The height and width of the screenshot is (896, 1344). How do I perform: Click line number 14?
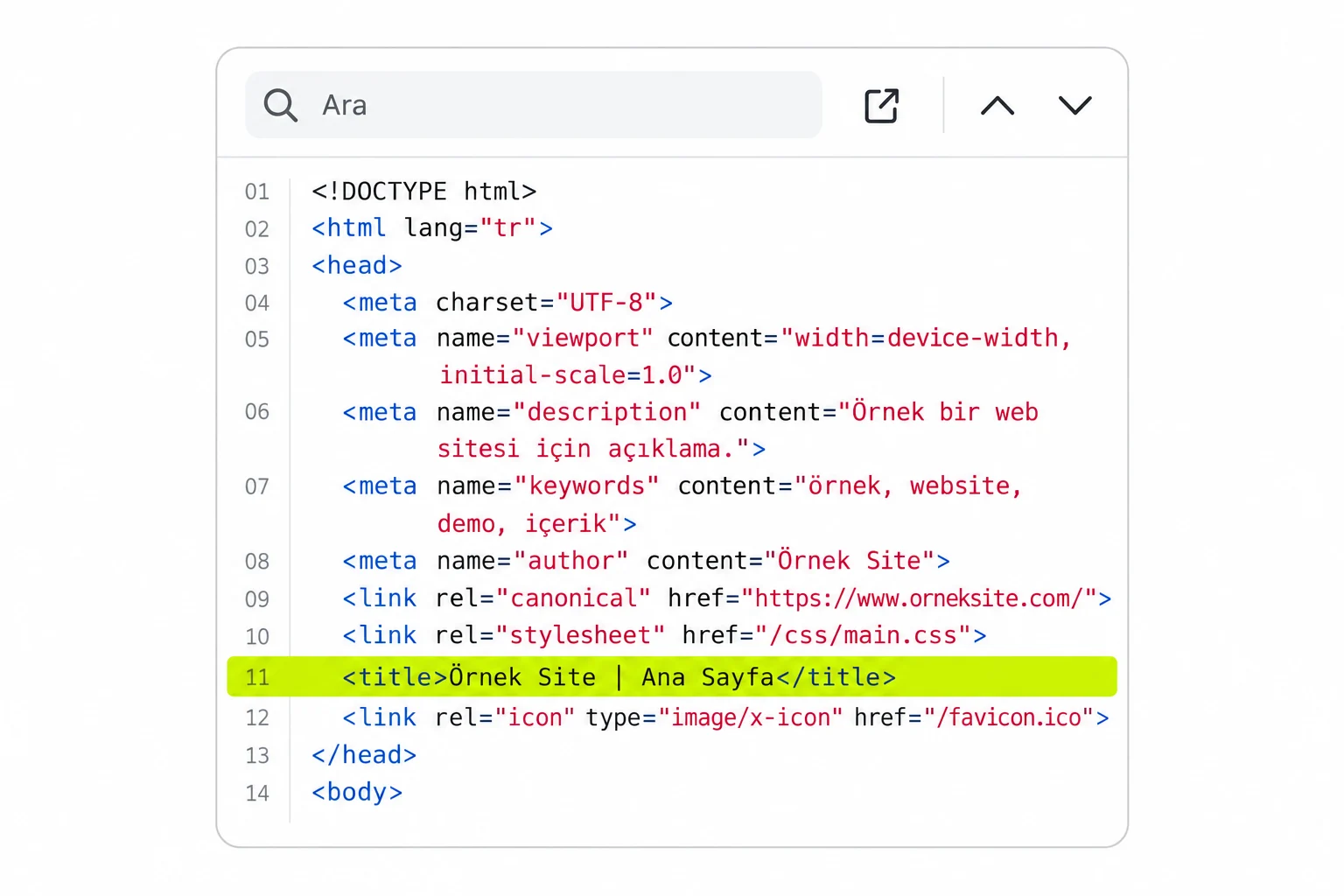[257, 794]
